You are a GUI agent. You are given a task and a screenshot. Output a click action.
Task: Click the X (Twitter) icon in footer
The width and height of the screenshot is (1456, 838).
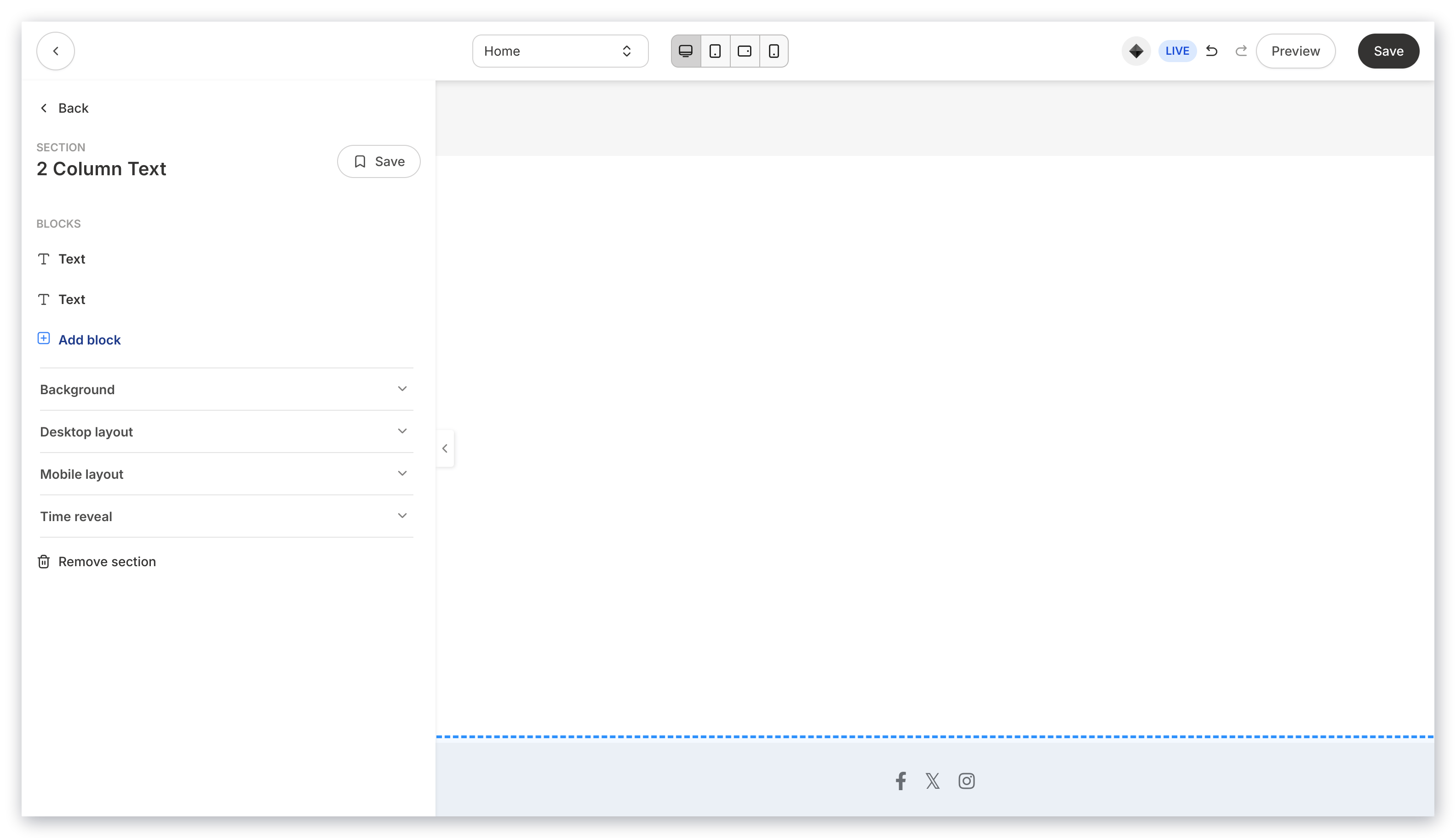[x=932, y=781]
